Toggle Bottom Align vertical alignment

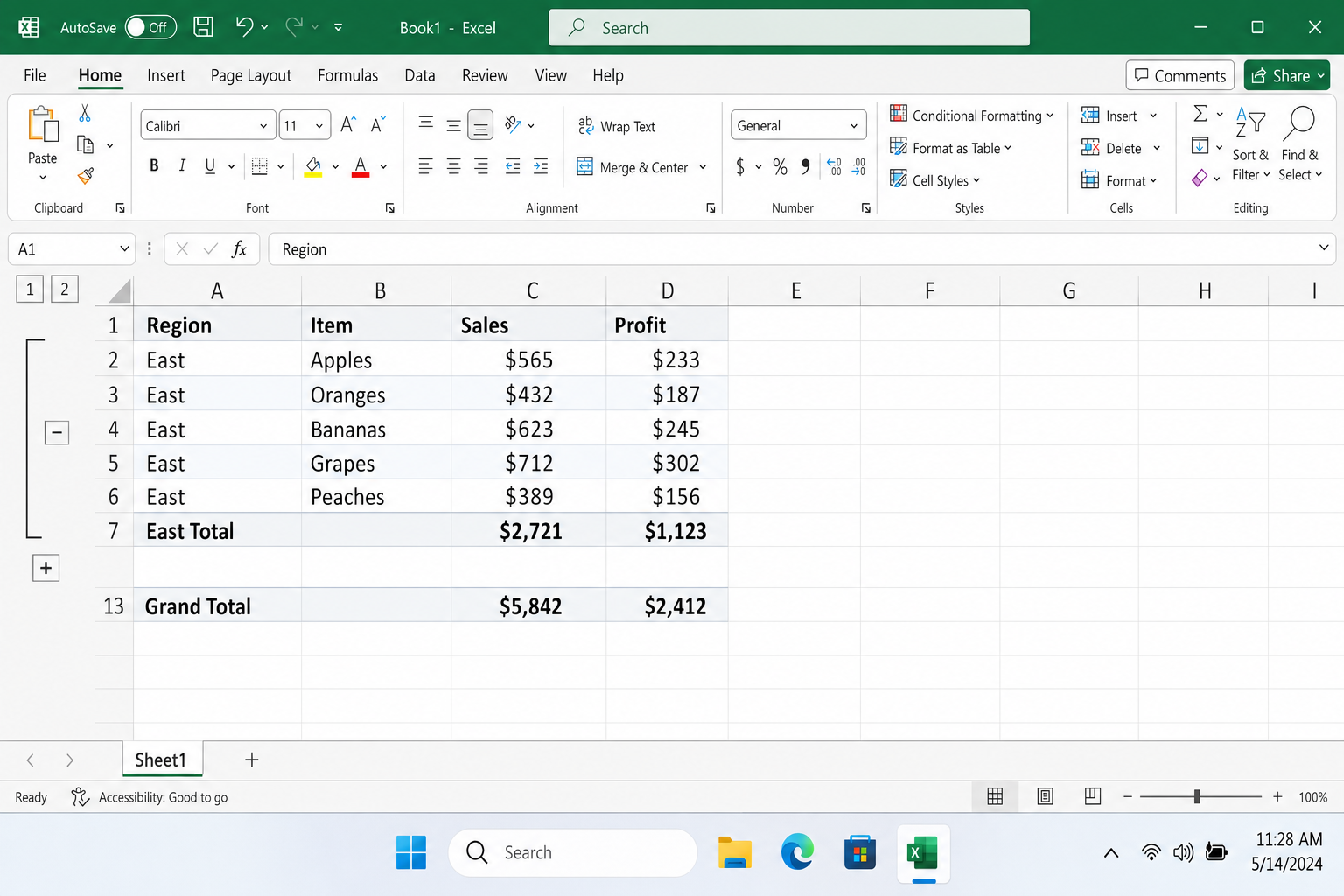click(480, 125)
